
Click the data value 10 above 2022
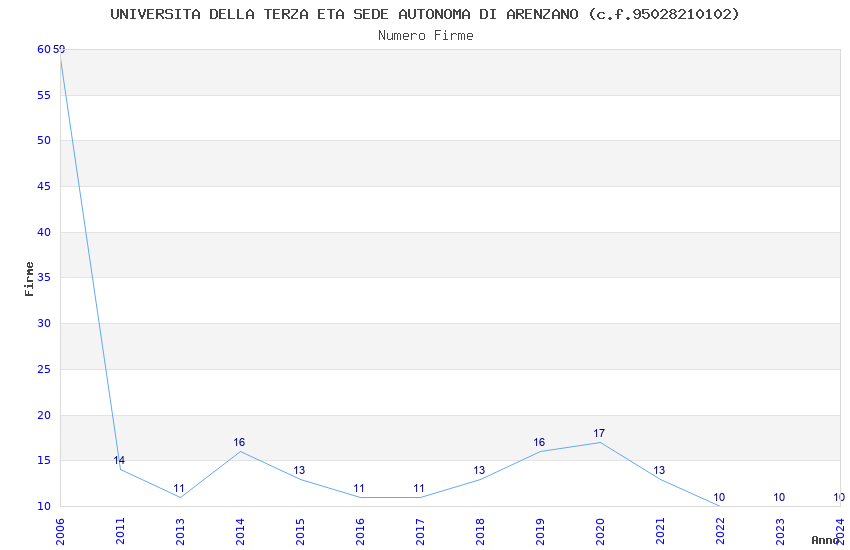(719, 497)
